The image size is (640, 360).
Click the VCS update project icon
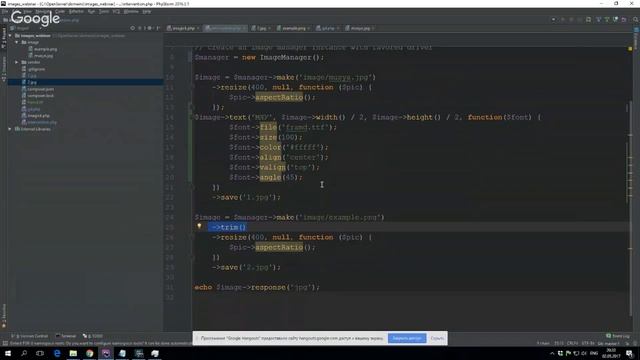[x=598, y=19]
